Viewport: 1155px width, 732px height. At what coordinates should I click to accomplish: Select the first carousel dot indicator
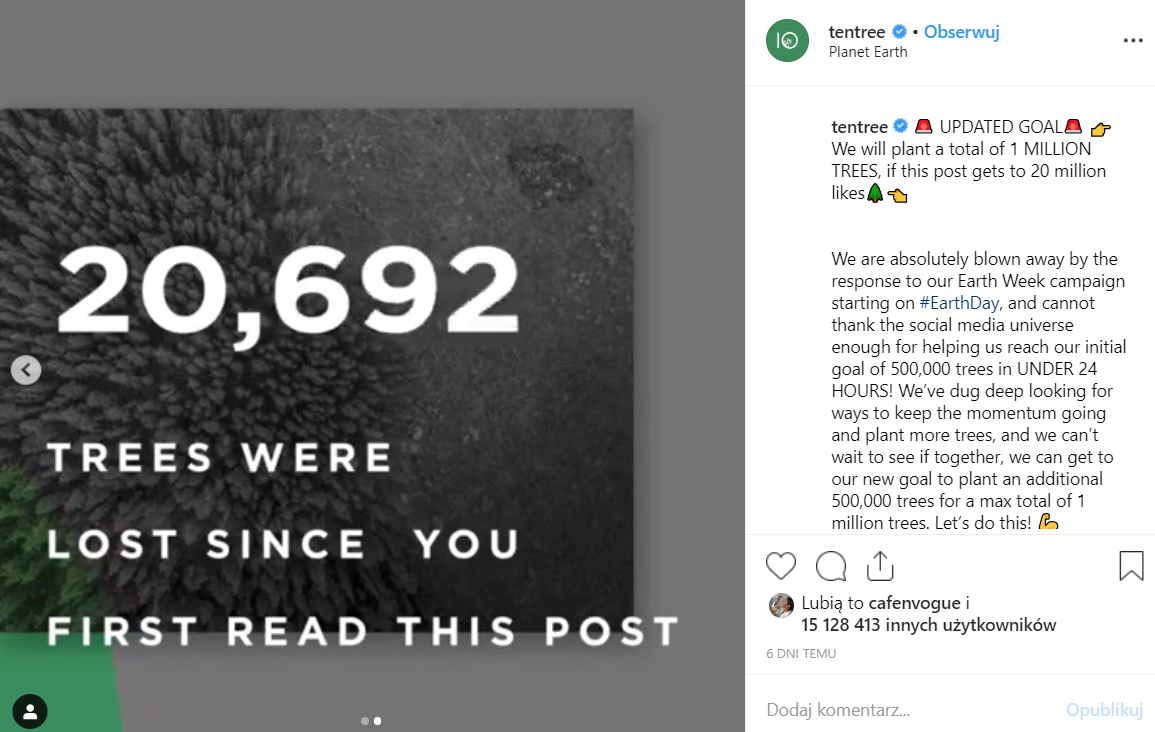364,720
